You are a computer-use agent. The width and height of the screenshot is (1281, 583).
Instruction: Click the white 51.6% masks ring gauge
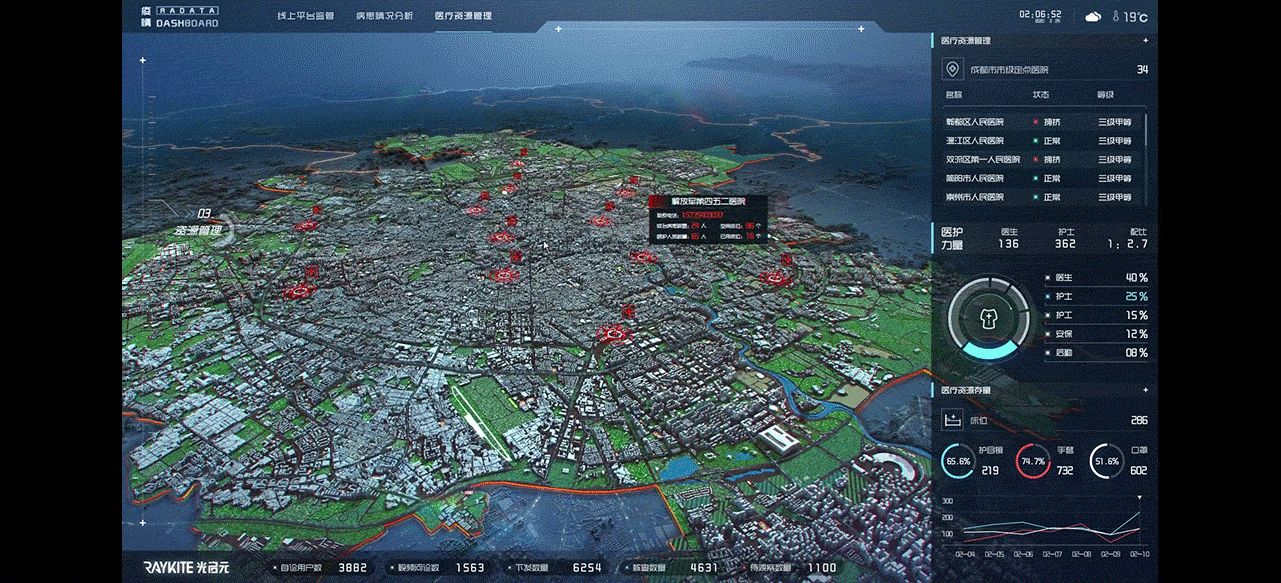pos(1106,461)
